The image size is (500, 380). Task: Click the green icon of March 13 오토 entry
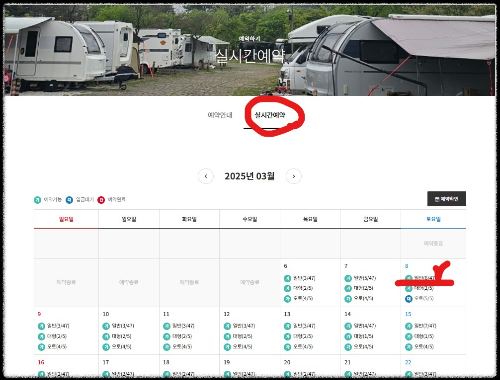coord(287,347)
